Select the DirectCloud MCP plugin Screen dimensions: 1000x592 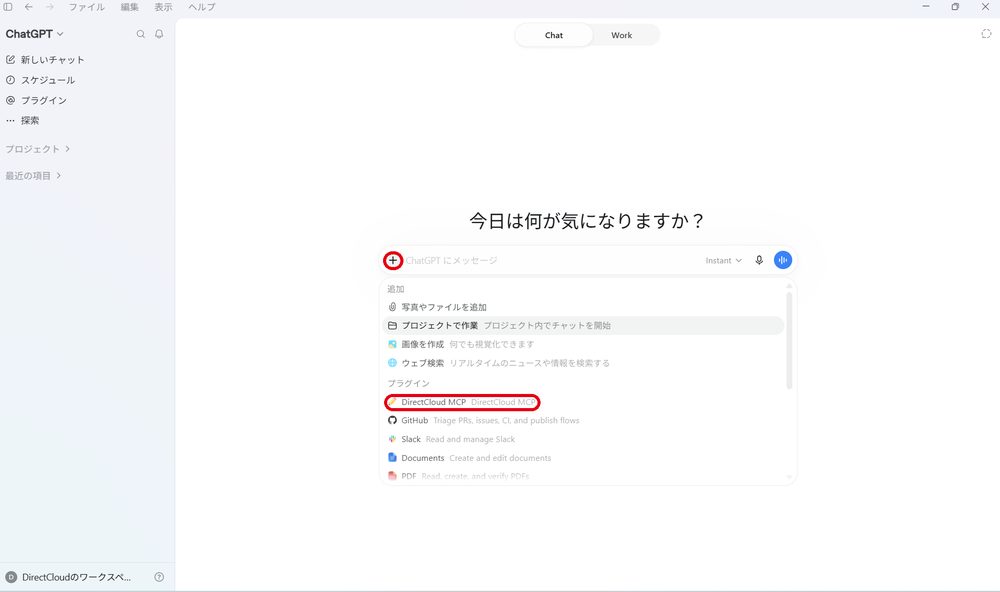coord(583,402)
